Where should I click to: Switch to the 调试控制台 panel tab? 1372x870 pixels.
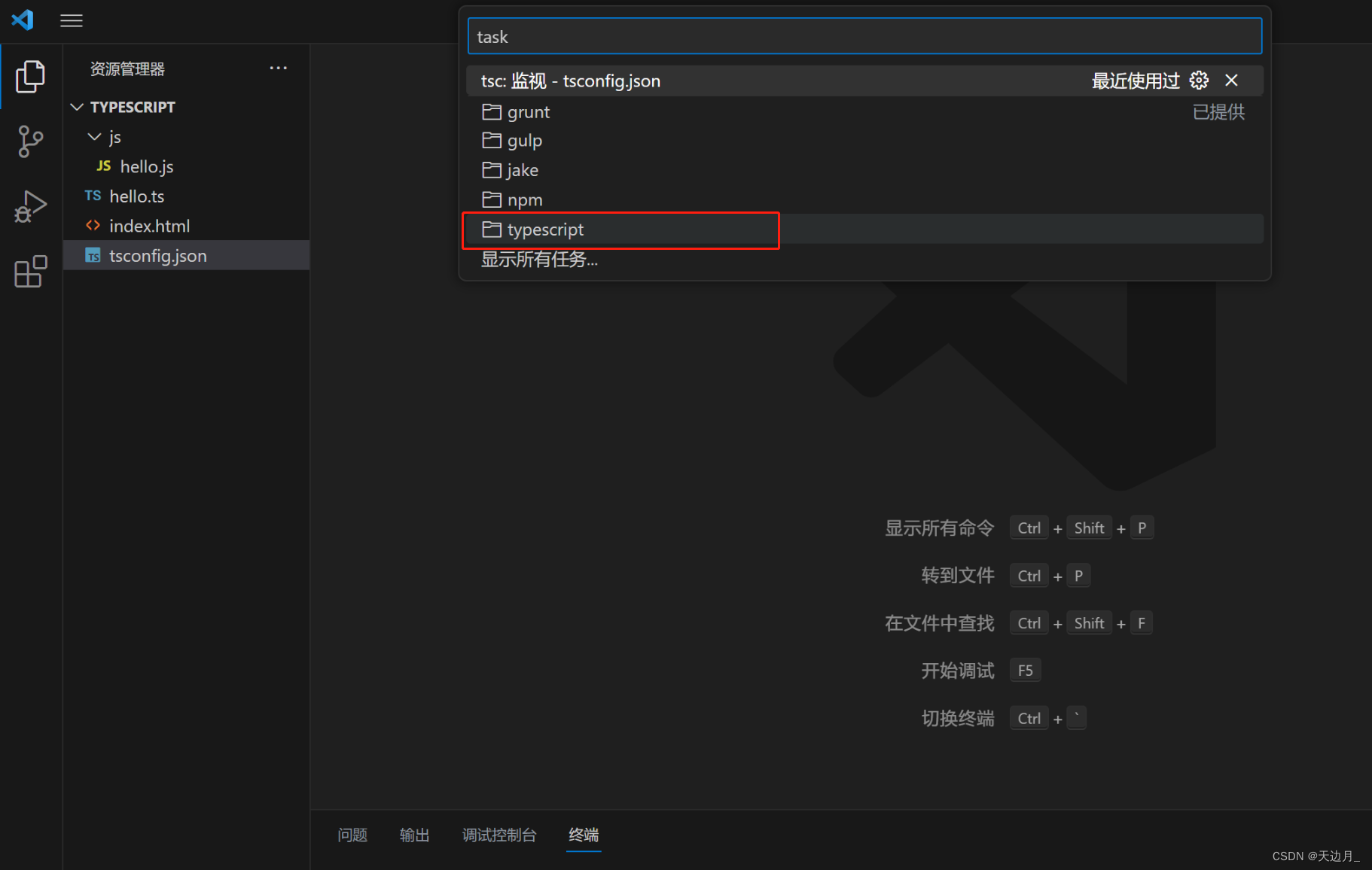pyautogui.click(x=499, y=835)
